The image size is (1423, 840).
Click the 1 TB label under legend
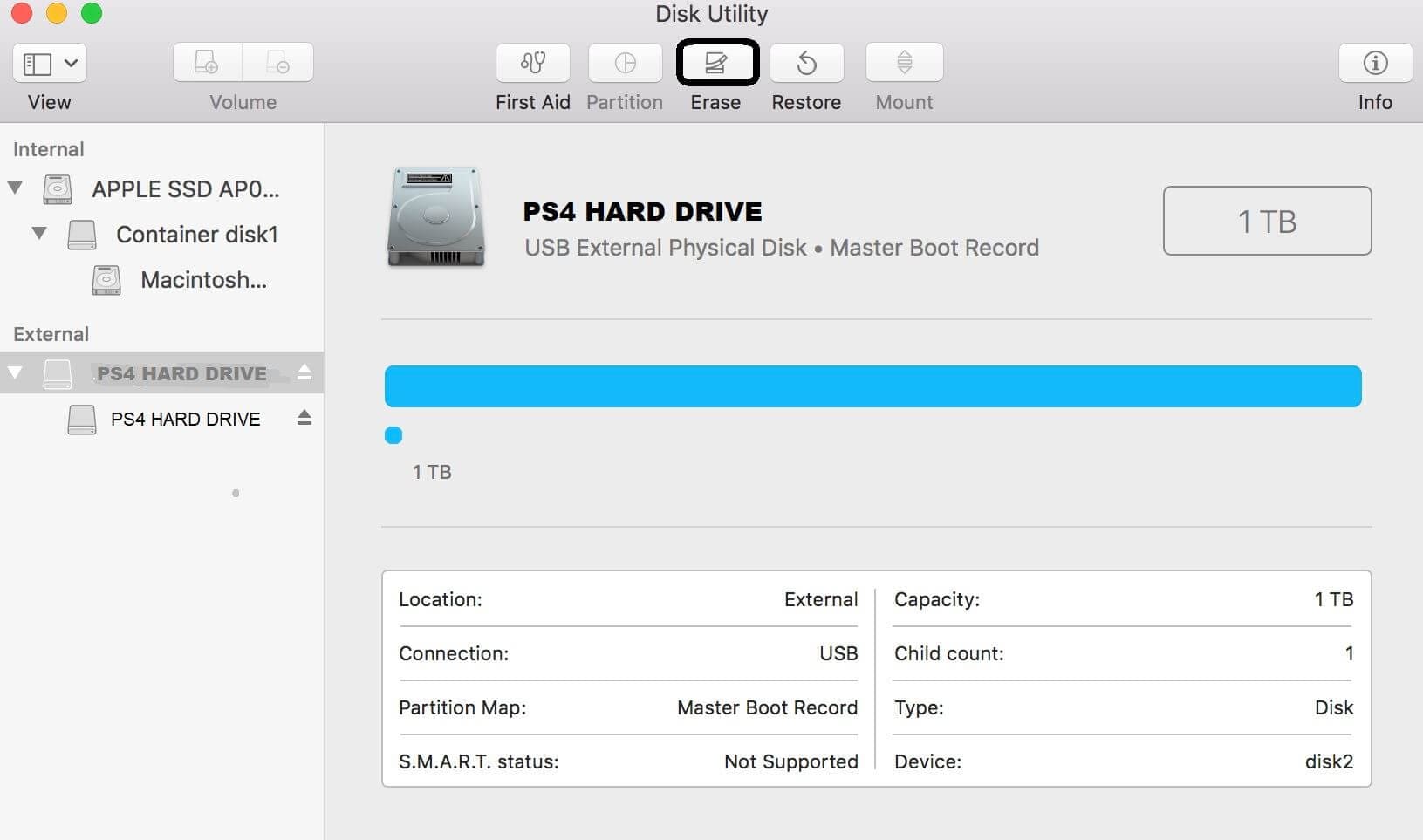pyautogui.click(x=432, y=472)
